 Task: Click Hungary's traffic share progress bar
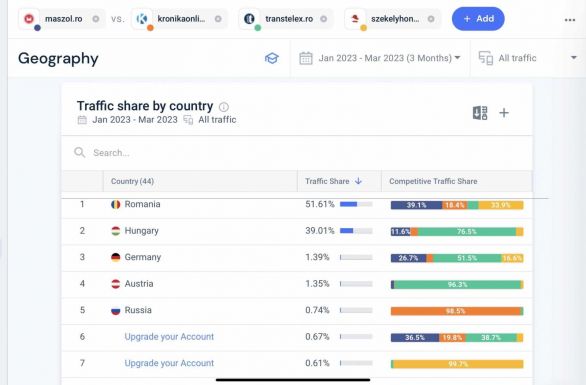coord(356,231)
